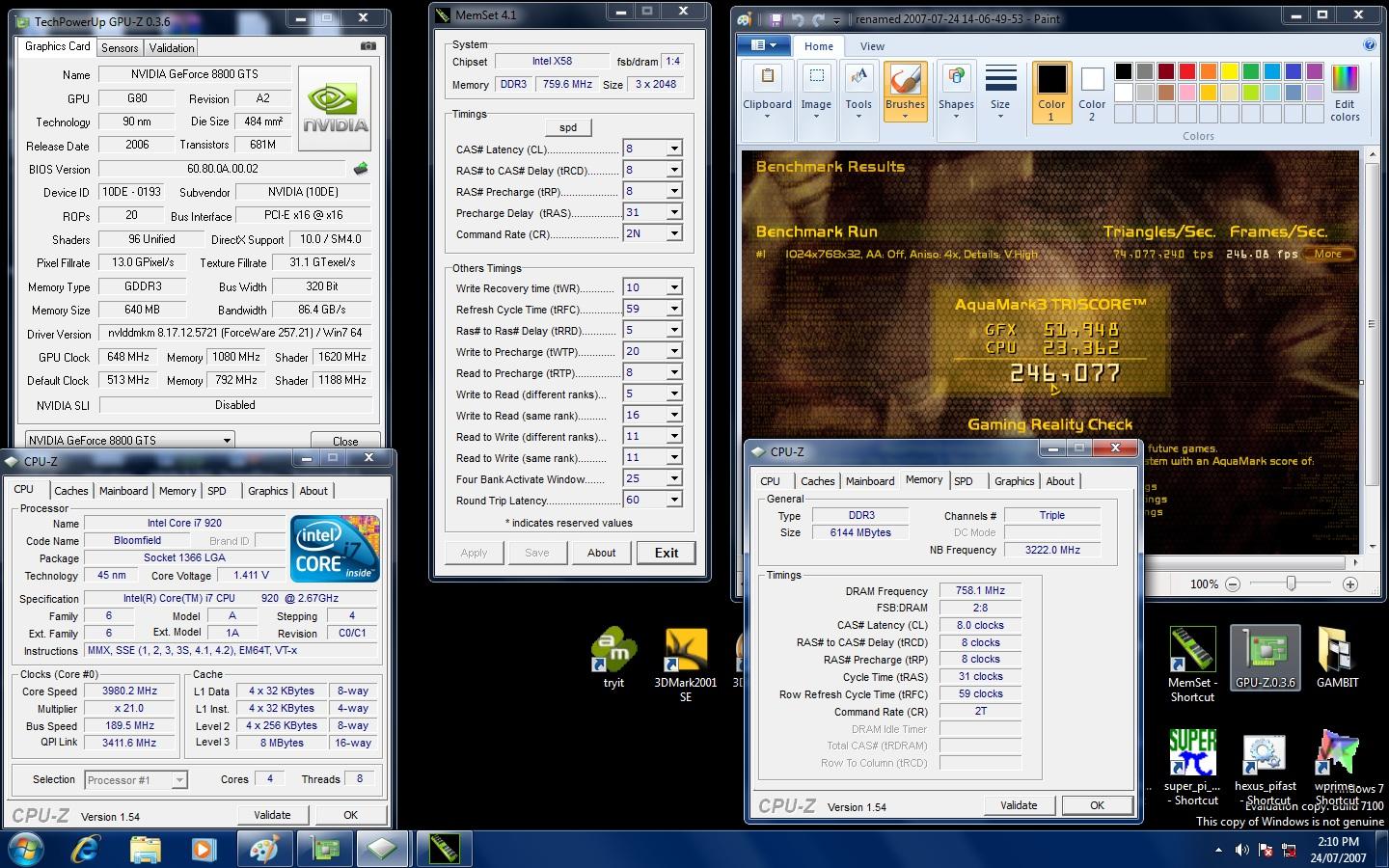The width and height of the screenshot is (1389, 868).
Task: Click About button in MemSet
Action: [601, 553]
